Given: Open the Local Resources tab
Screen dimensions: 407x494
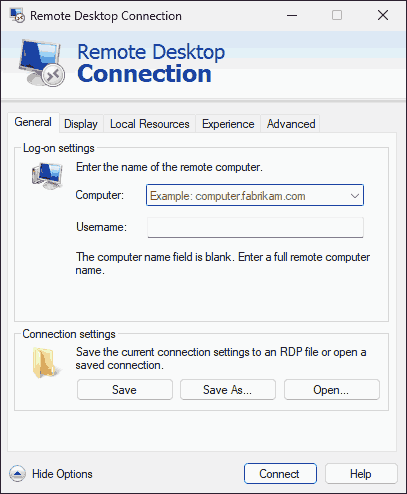Looking at the screenshot, I should click(150, 124).
